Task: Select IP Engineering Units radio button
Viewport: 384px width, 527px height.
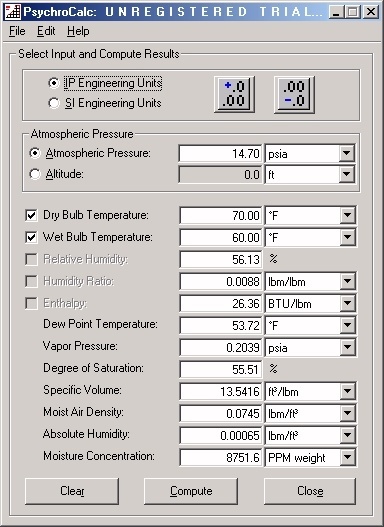Action: click(53, 83)
